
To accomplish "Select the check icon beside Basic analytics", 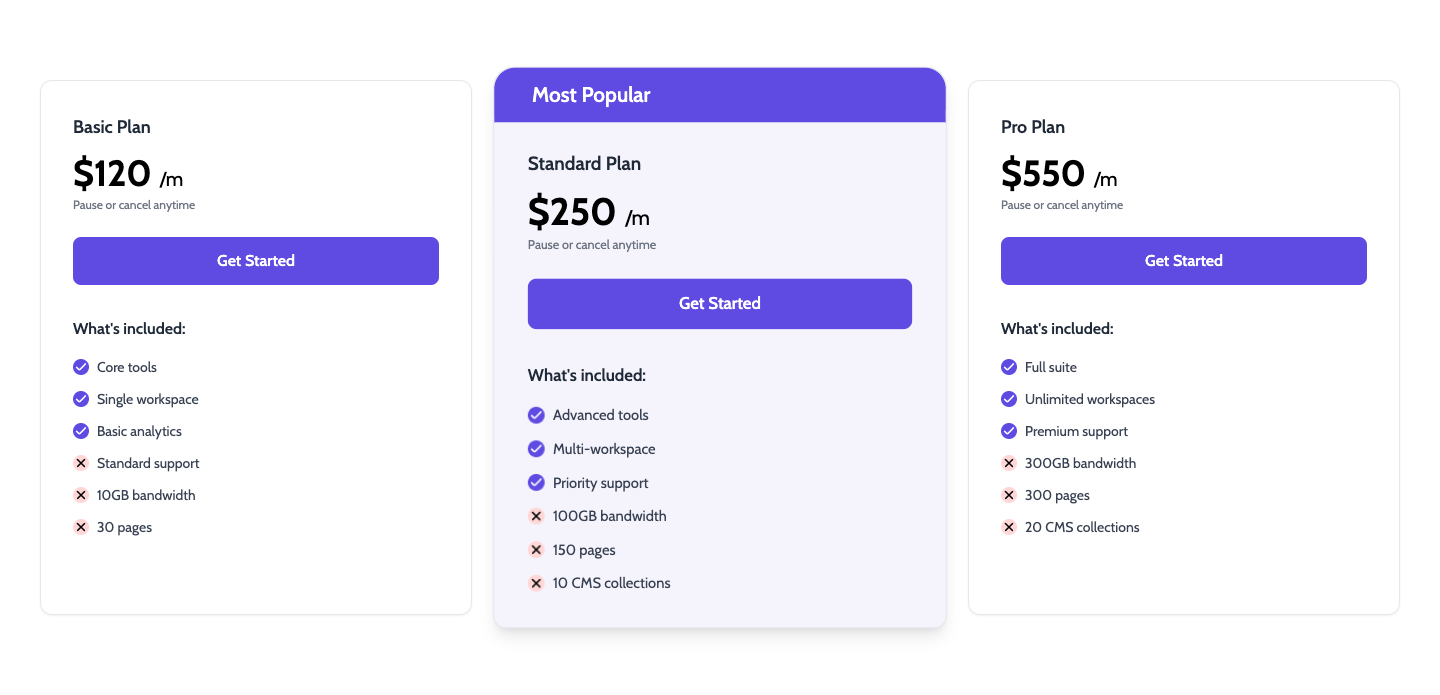I will pos(81,431).
